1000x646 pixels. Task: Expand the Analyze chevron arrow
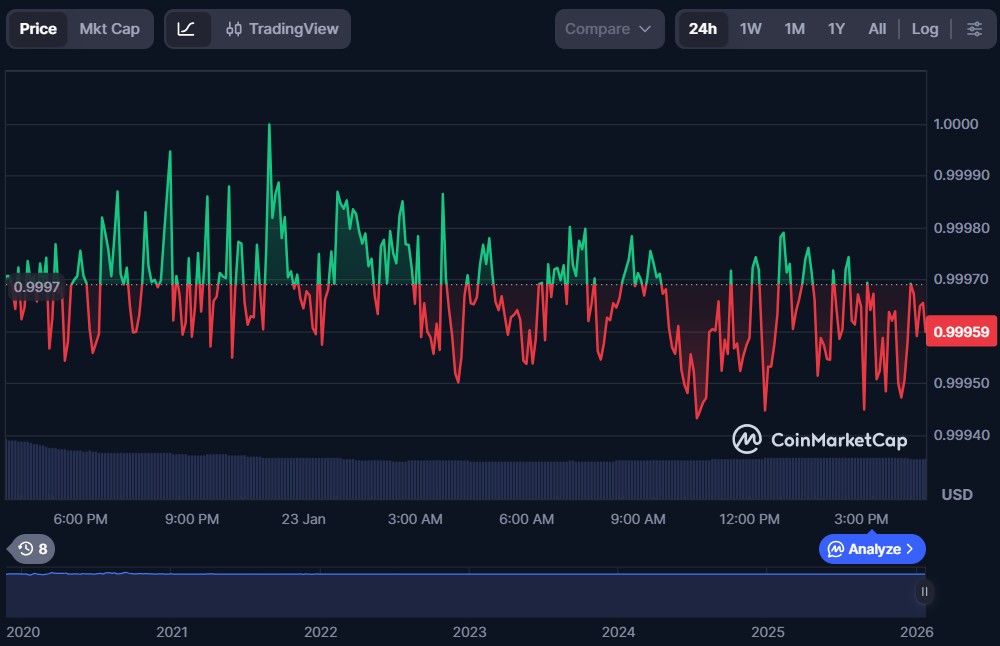tap(910, 549)
